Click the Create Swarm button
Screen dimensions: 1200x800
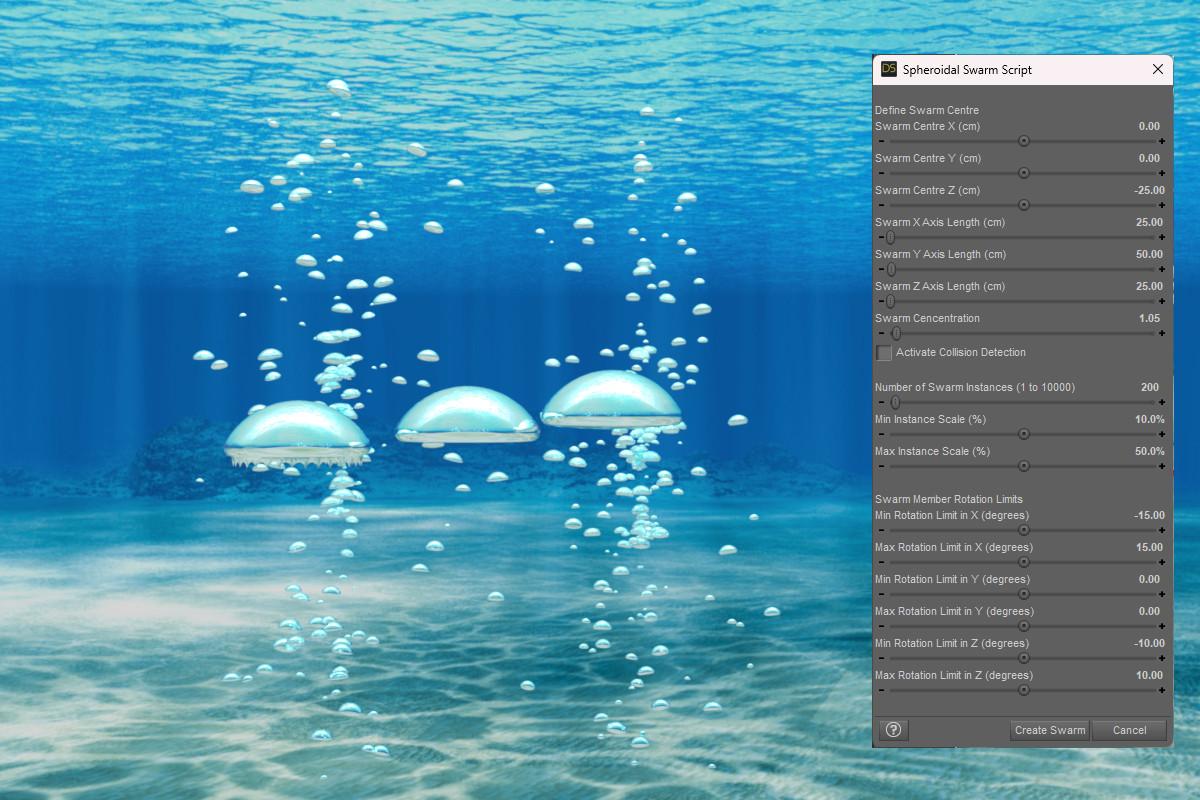click(1050, 730)
